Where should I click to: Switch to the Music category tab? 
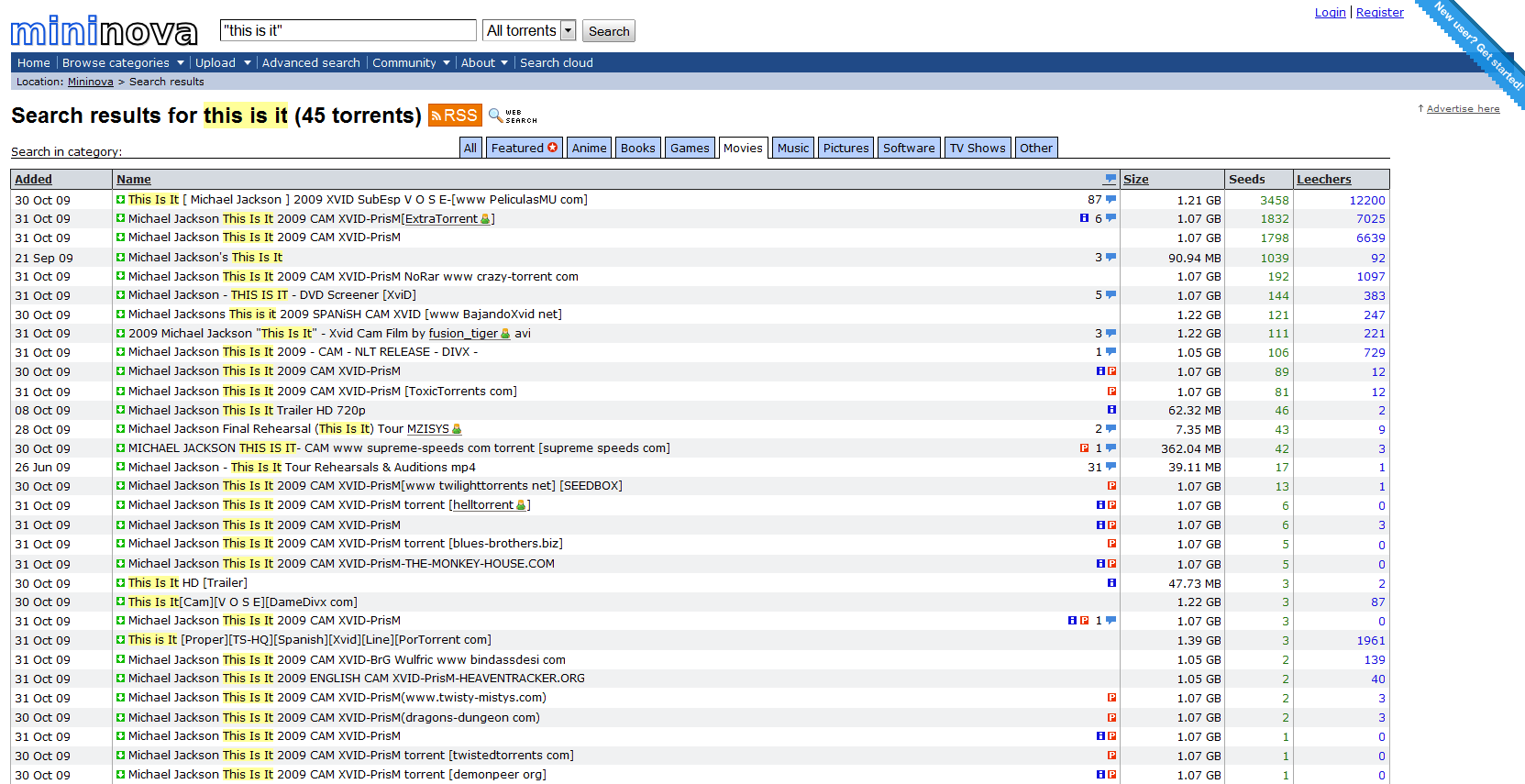[793, 148]
